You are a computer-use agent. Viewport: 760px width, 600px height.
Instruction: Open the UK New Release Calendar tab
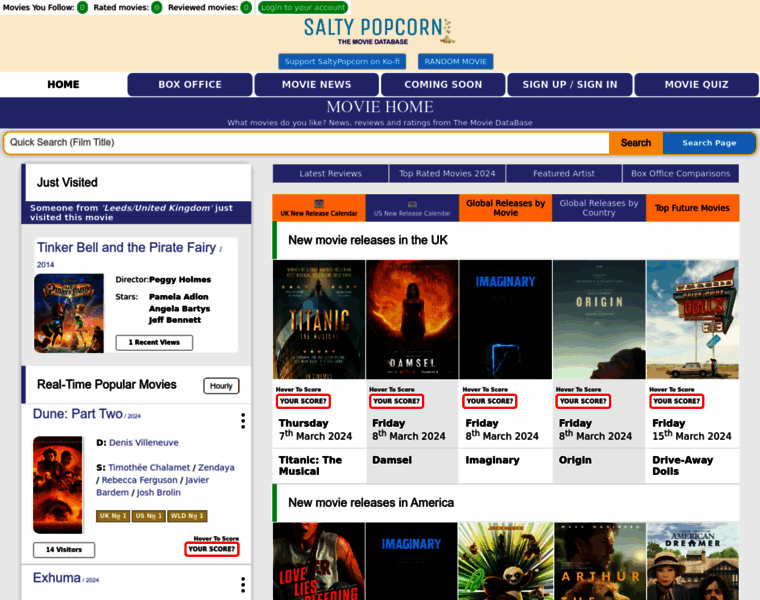tap(319, 208)
